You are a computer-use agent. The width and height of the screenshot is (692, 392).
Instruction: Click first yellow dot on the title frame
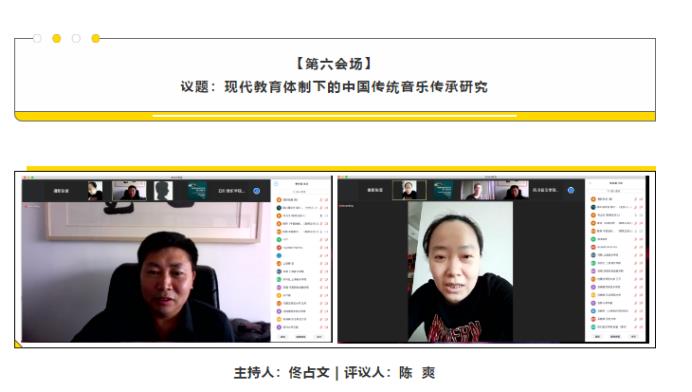point(56,38)
